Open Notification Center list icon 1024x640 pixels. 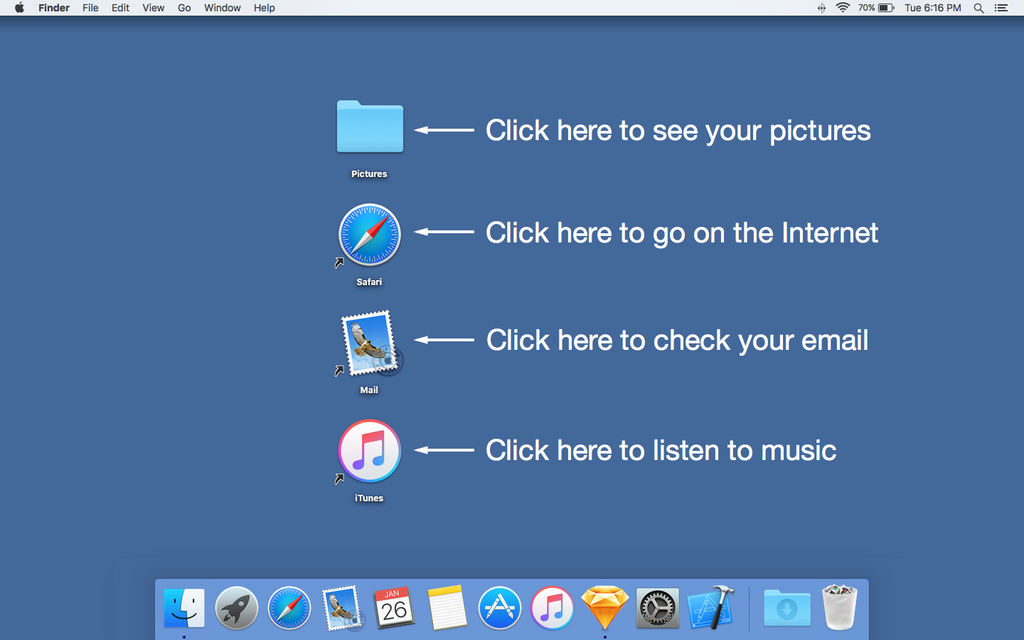click(1001, 8)
